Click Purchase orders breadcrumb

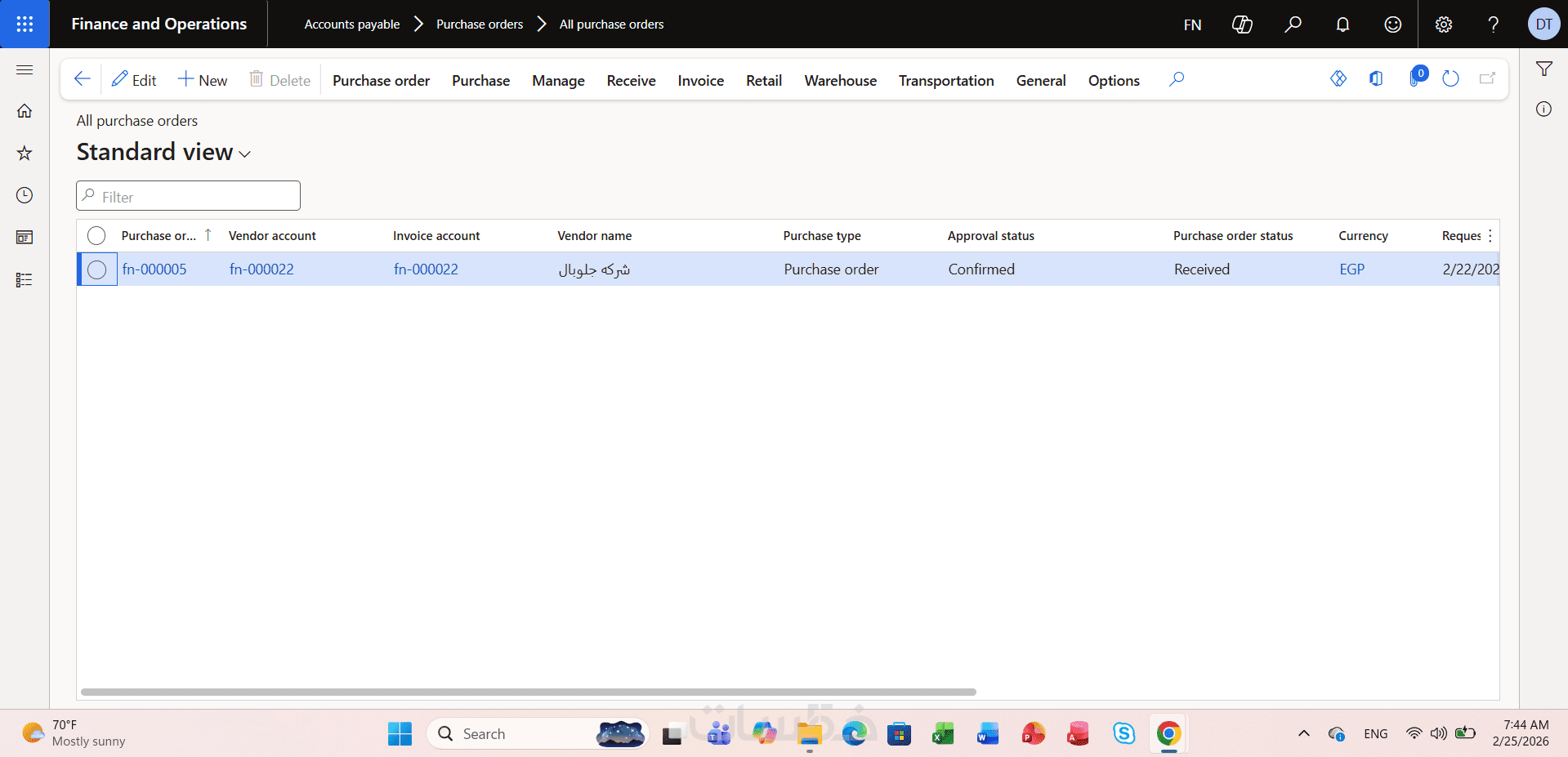(x=480, y=24)
